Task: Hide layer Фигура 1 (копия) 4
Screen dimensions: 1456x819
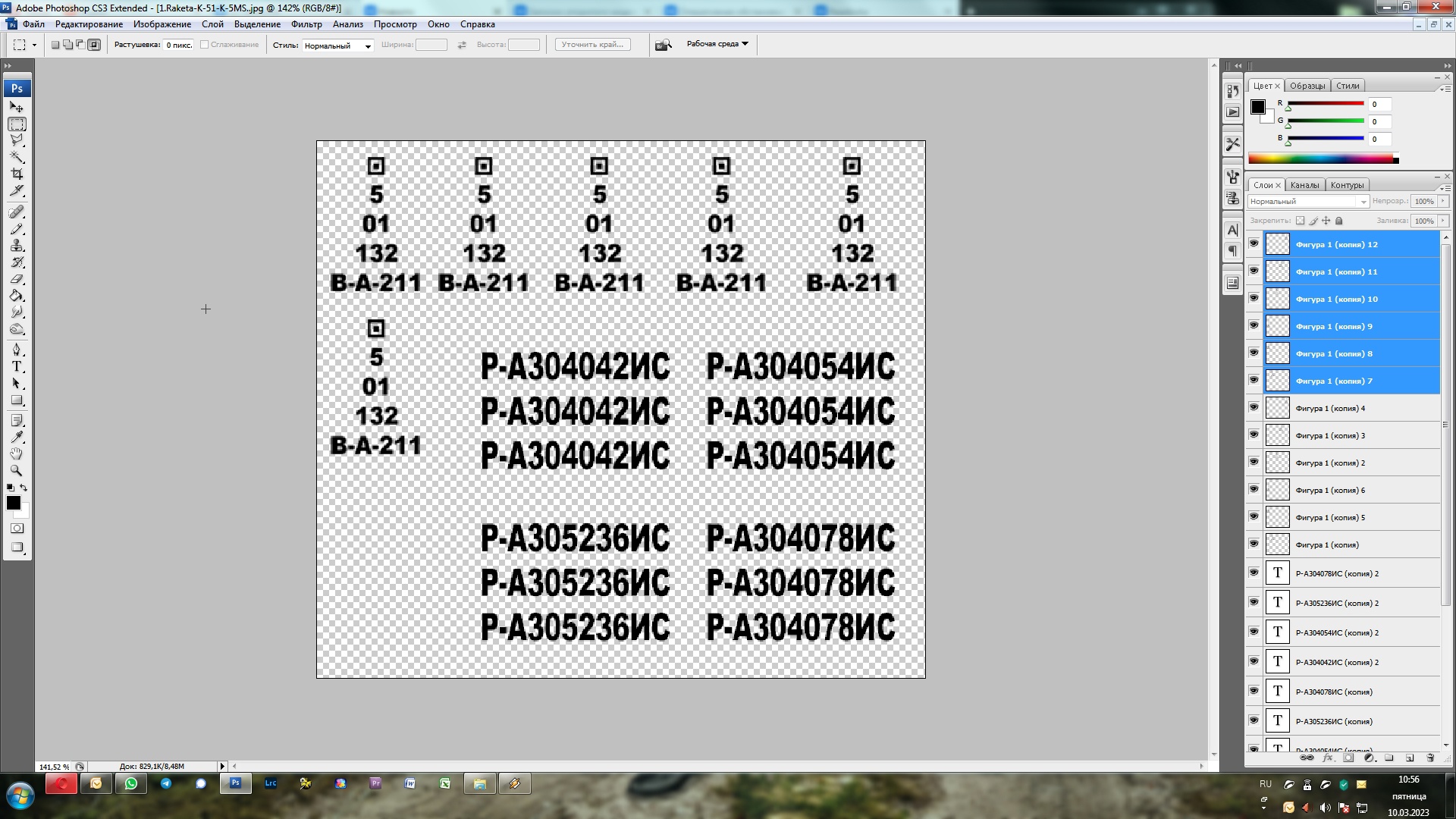Action: click(x=1254, y=408)
